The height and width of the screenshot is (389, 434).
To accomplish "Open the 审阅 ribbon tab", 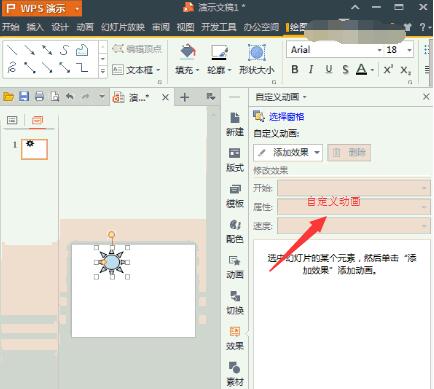I will pos(161,27).
